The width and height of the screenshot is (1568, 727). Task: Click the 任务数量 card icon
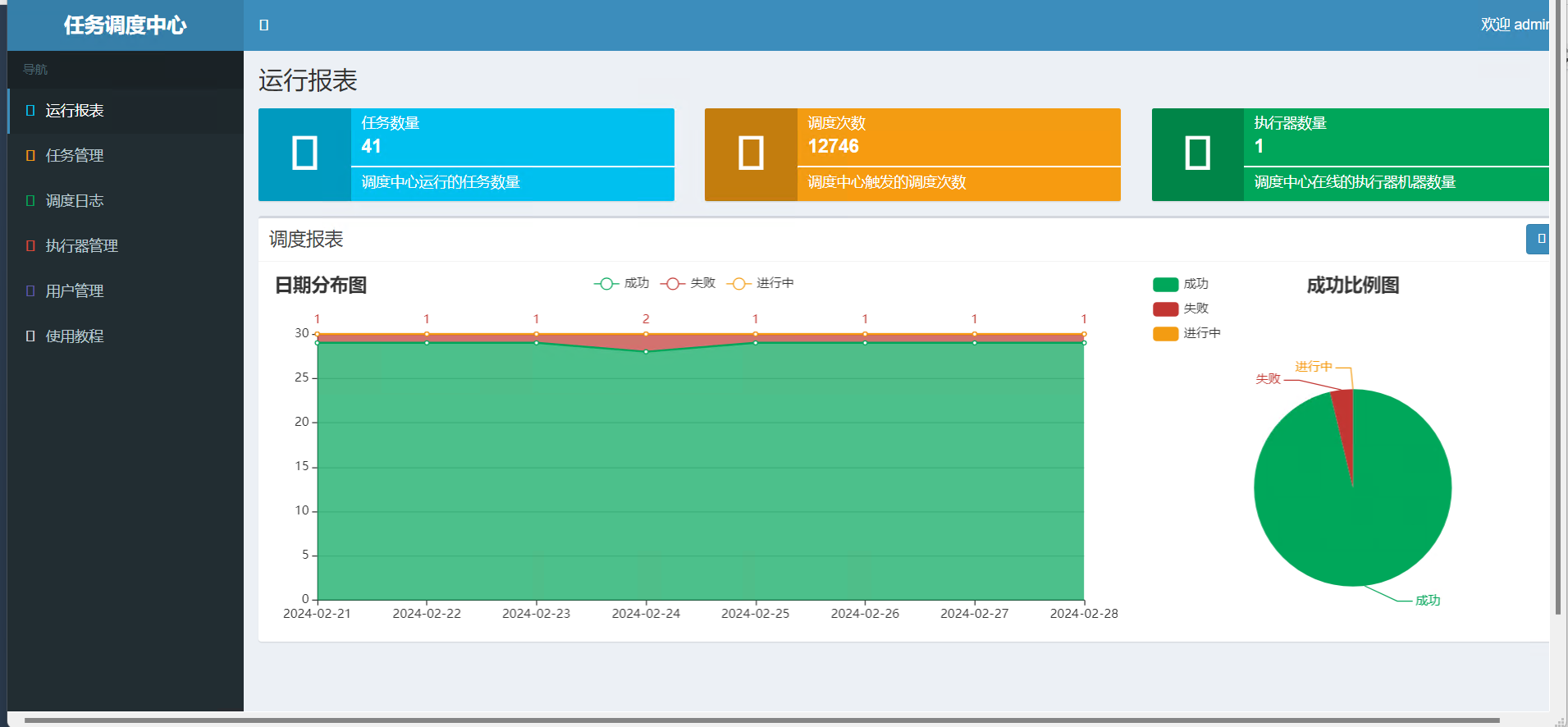(304, 154)
